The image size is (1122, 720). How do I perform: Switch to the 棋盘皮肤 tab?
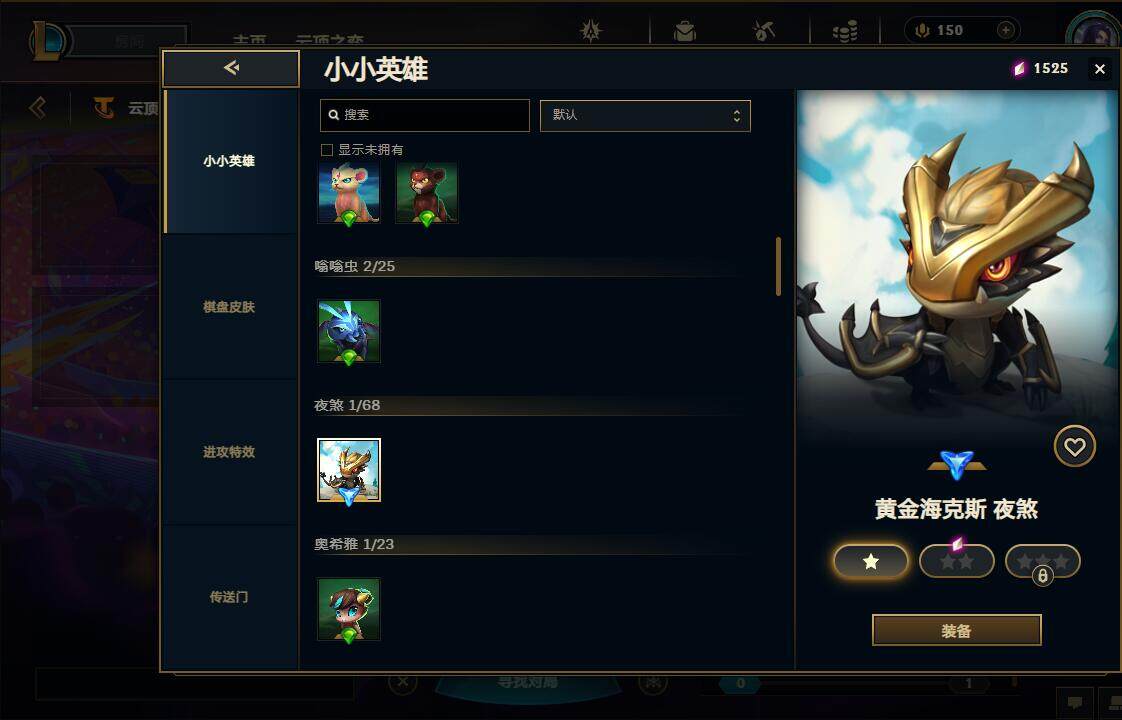[x=229, y=306]
